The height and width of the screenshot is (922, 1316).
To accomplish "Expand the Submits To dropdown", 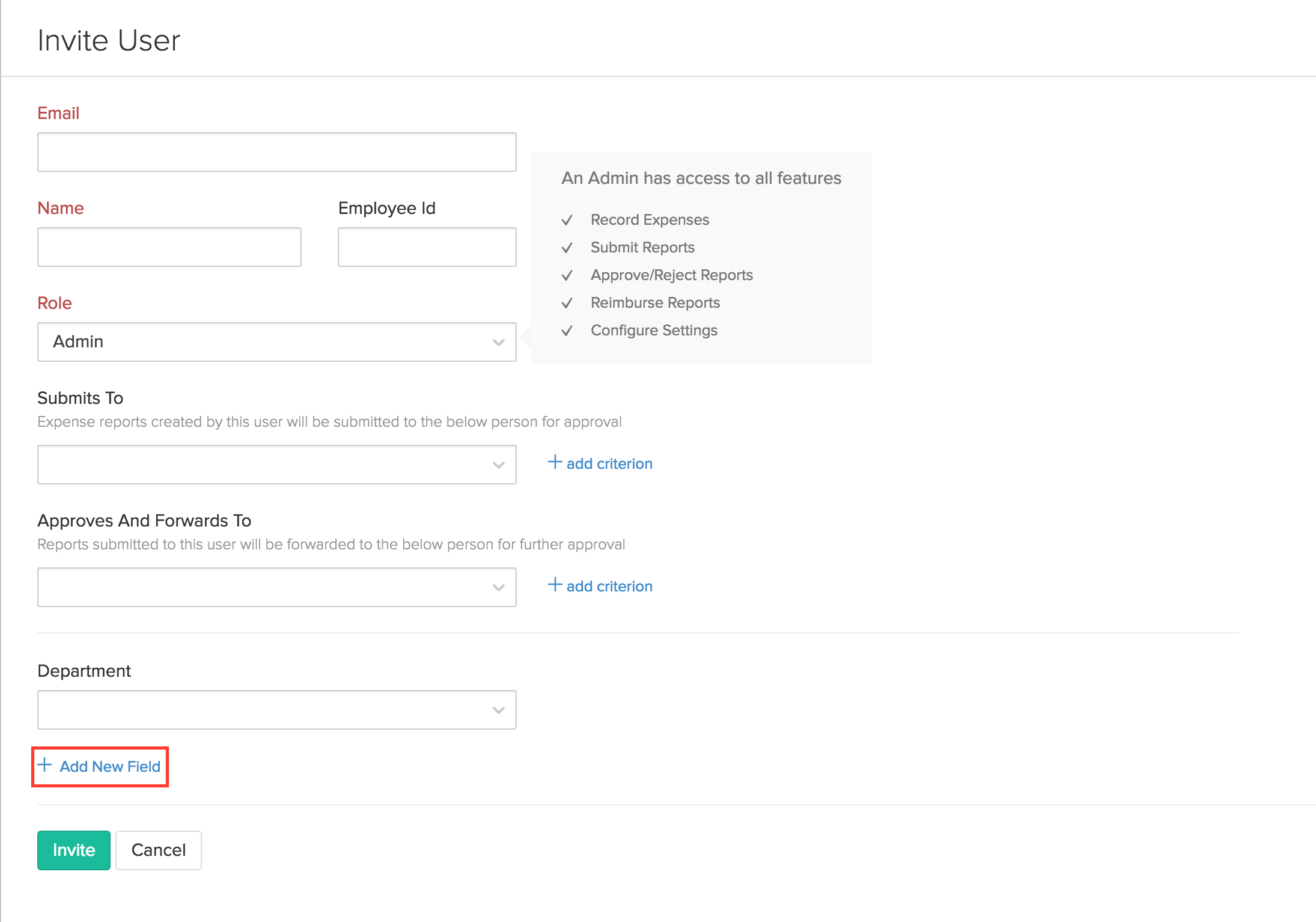I will point(276,465).
